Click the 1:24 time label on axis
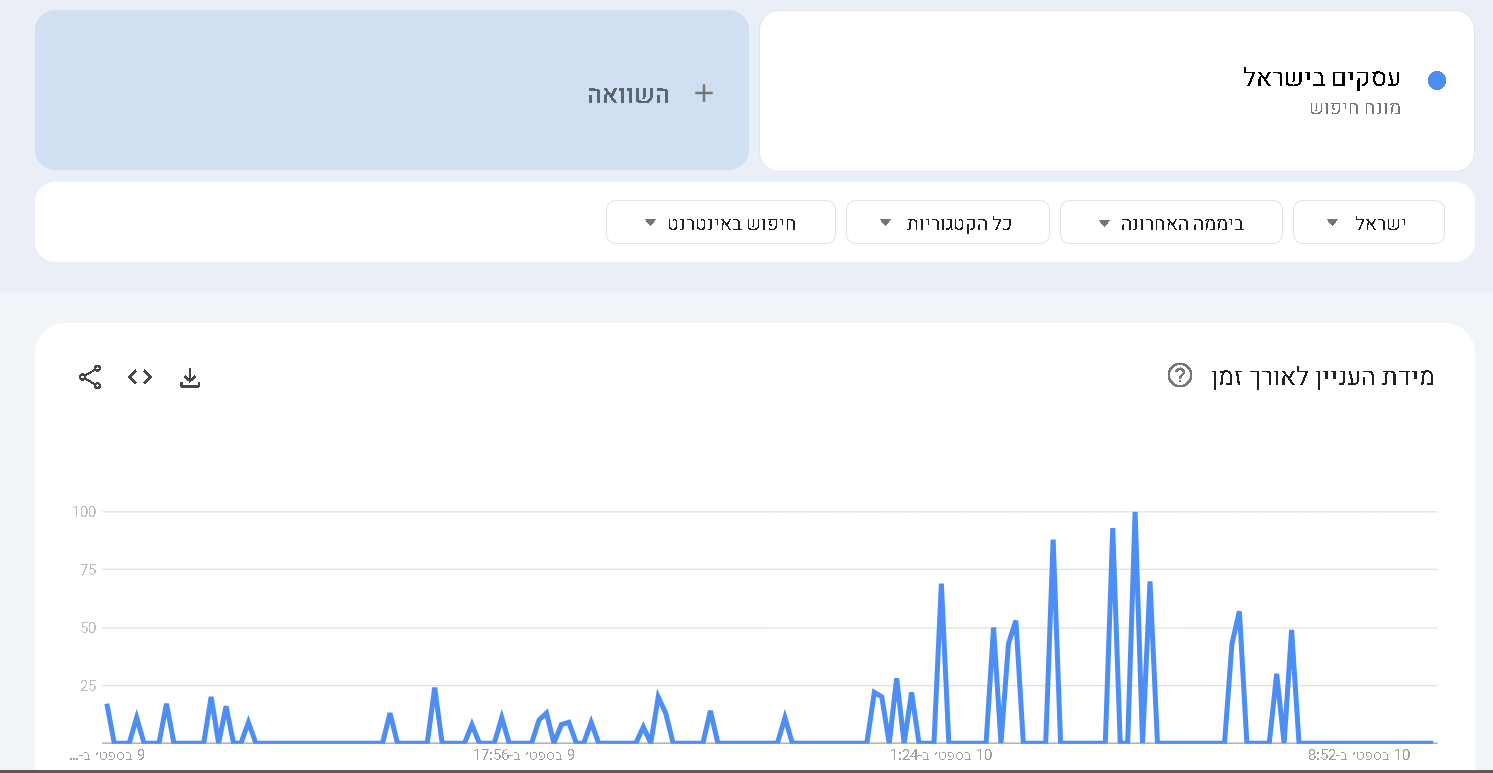1493x773 pixels. [941, 755]
